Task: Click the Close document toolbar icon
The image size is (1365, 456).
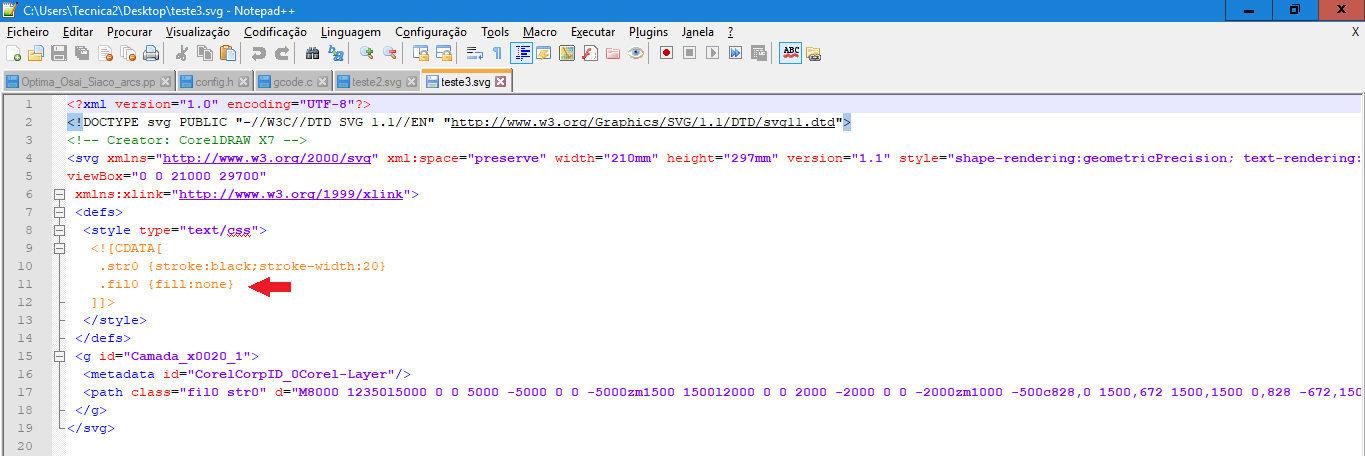Action: [105, 53]
